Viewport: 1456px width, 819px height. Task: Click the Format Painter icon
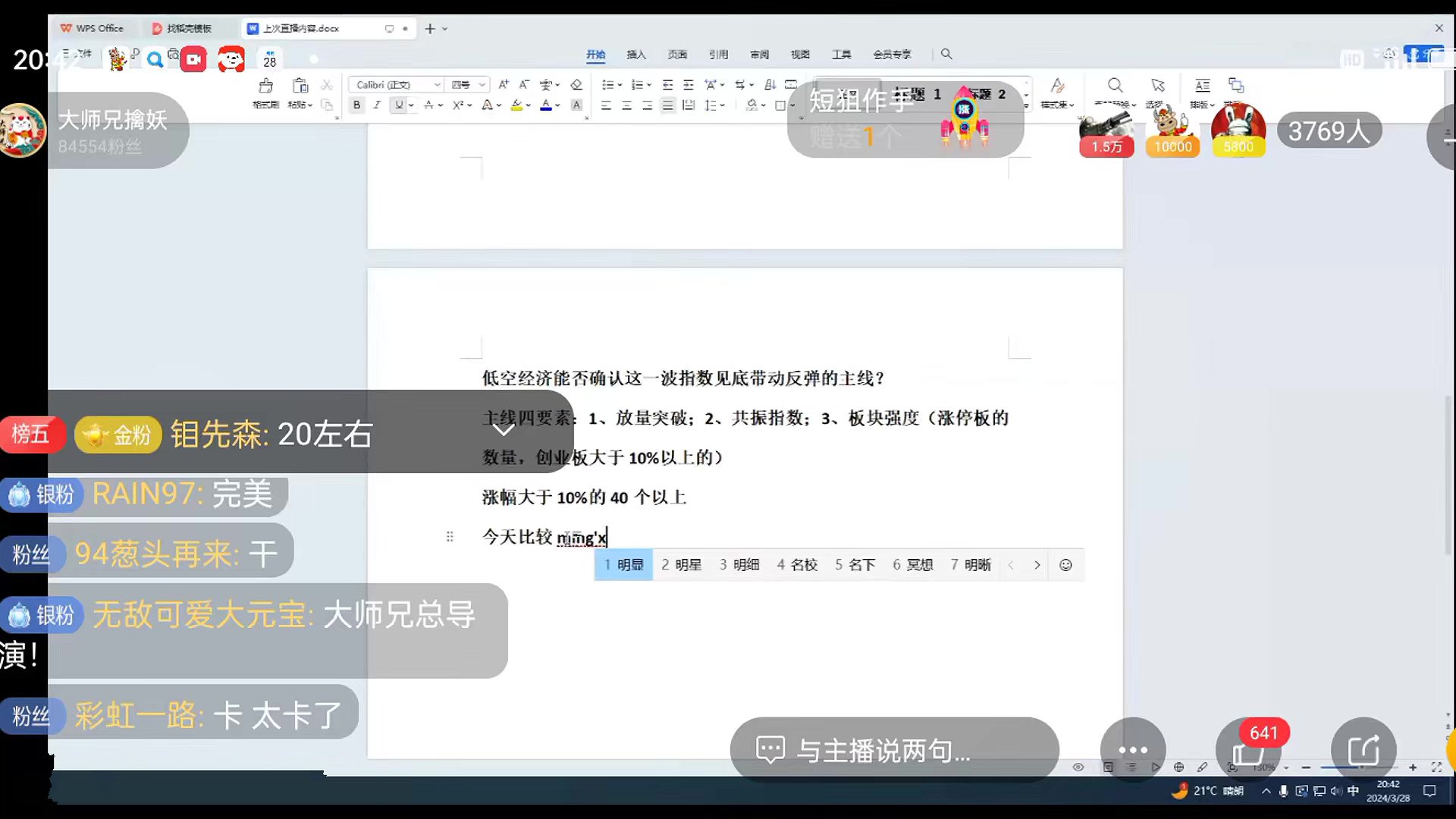click(x=265, y=86)
